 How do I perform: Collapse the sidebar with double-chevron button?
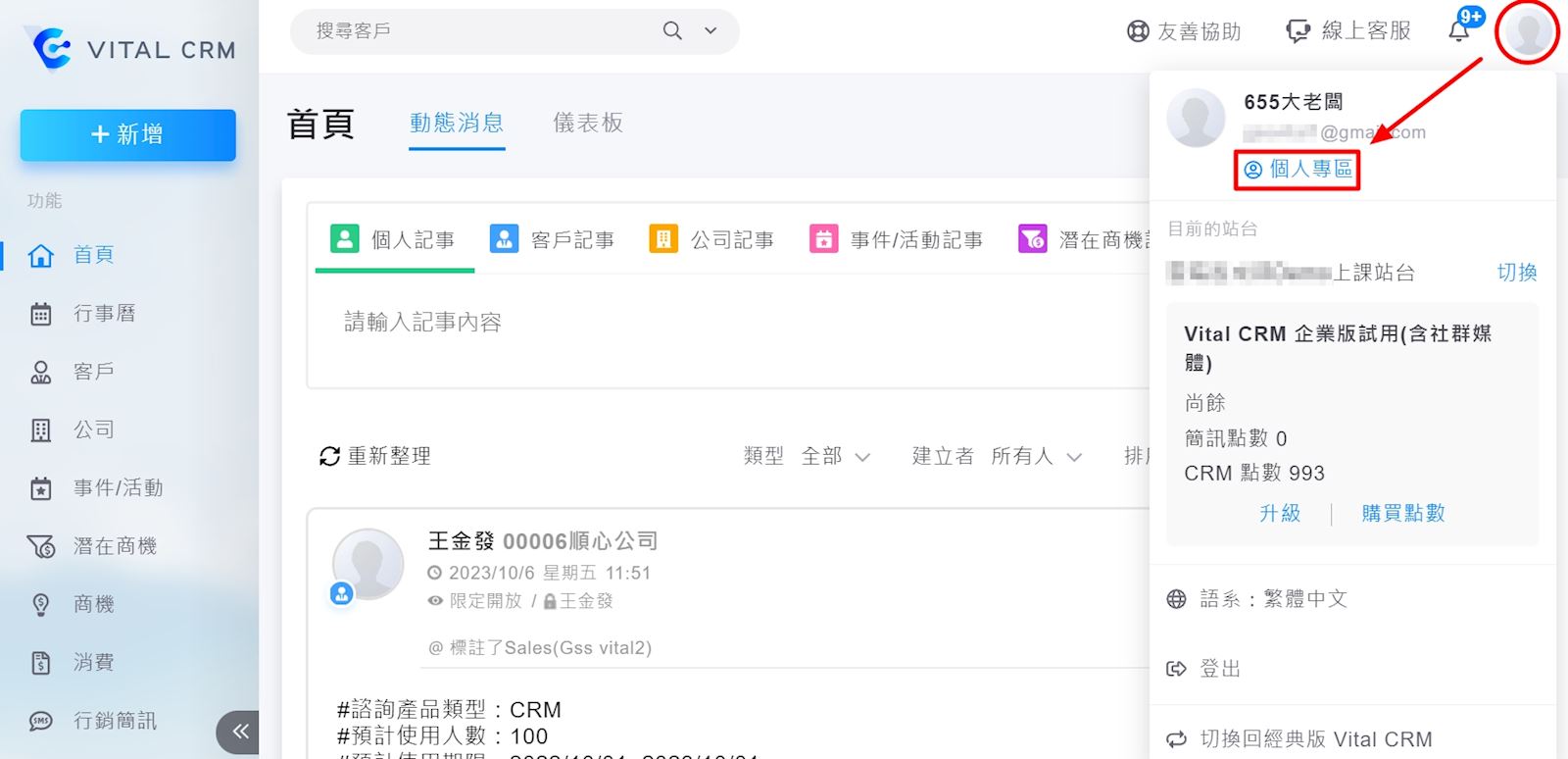(239, 732)
